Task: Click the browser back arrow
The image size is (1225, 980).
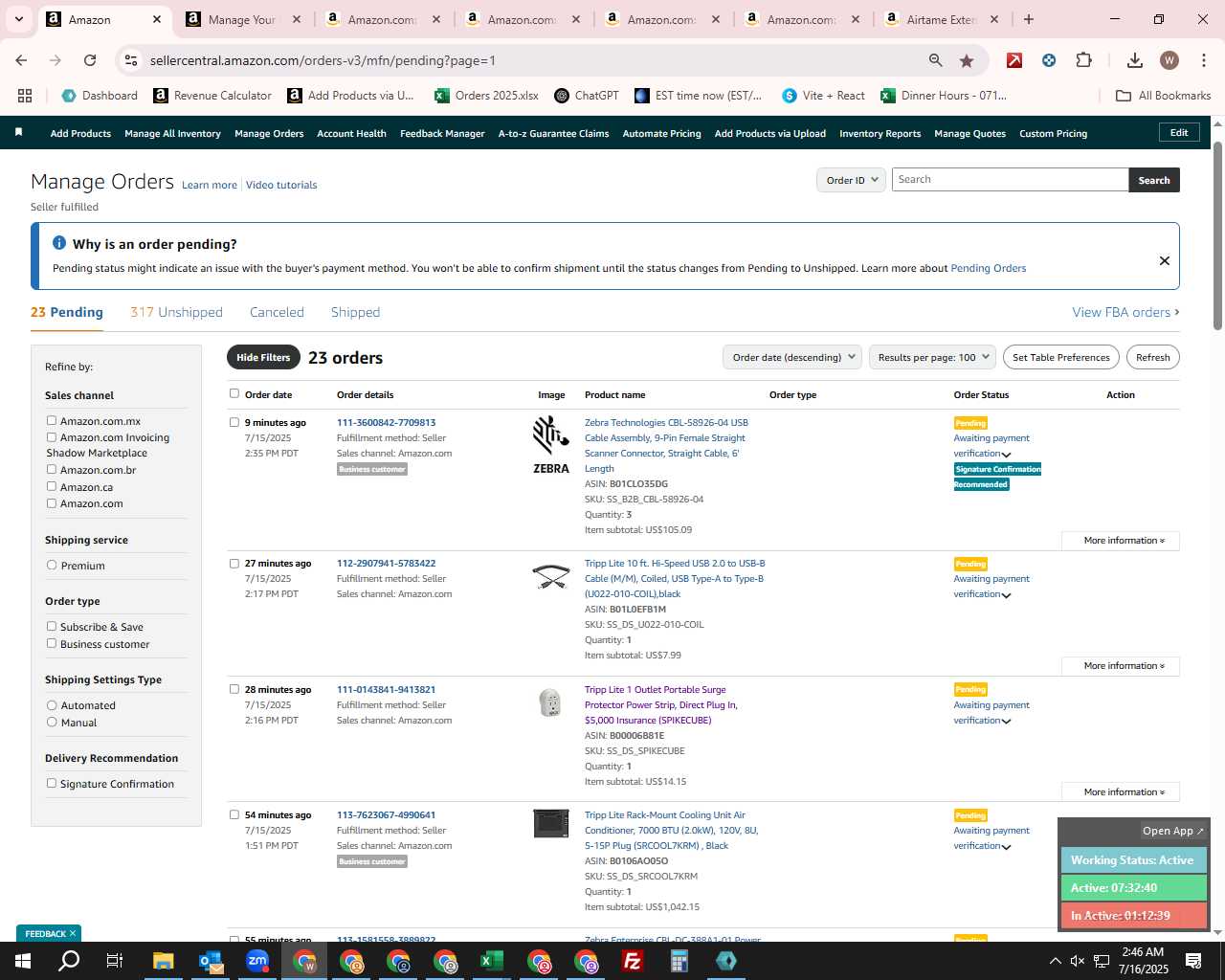Action: point(21,60)
